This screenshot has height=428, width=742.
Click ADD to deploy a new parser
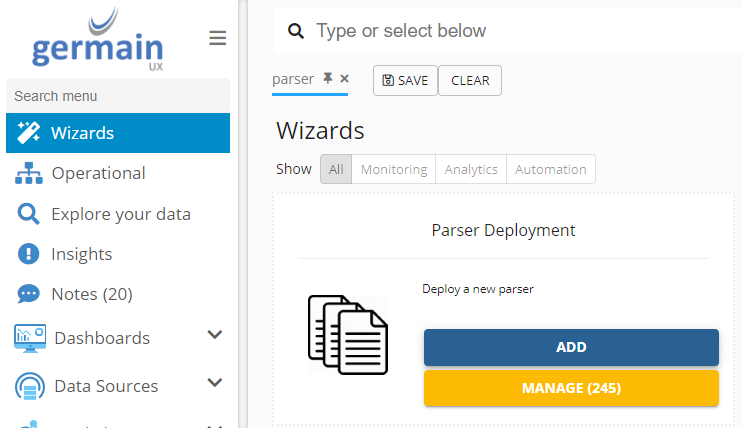pyautogui.click(x=571, y=347)
